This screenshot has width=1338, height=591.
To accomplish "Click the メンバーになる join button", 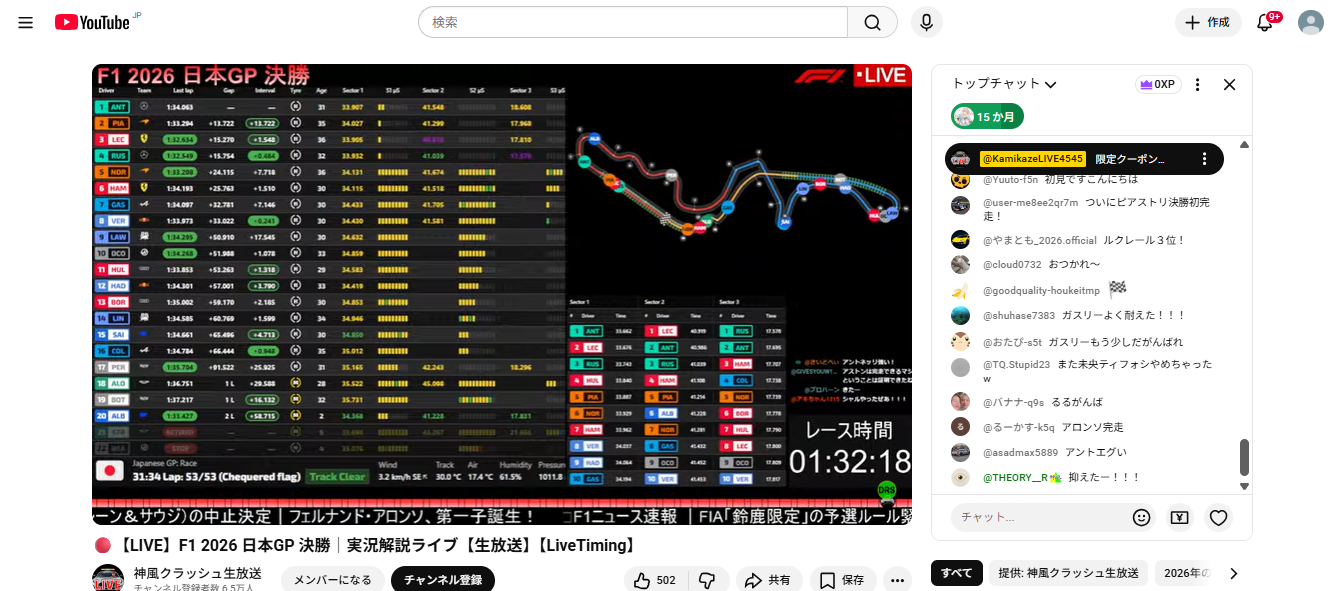I will pyautogui.click(x=332, y=580).
